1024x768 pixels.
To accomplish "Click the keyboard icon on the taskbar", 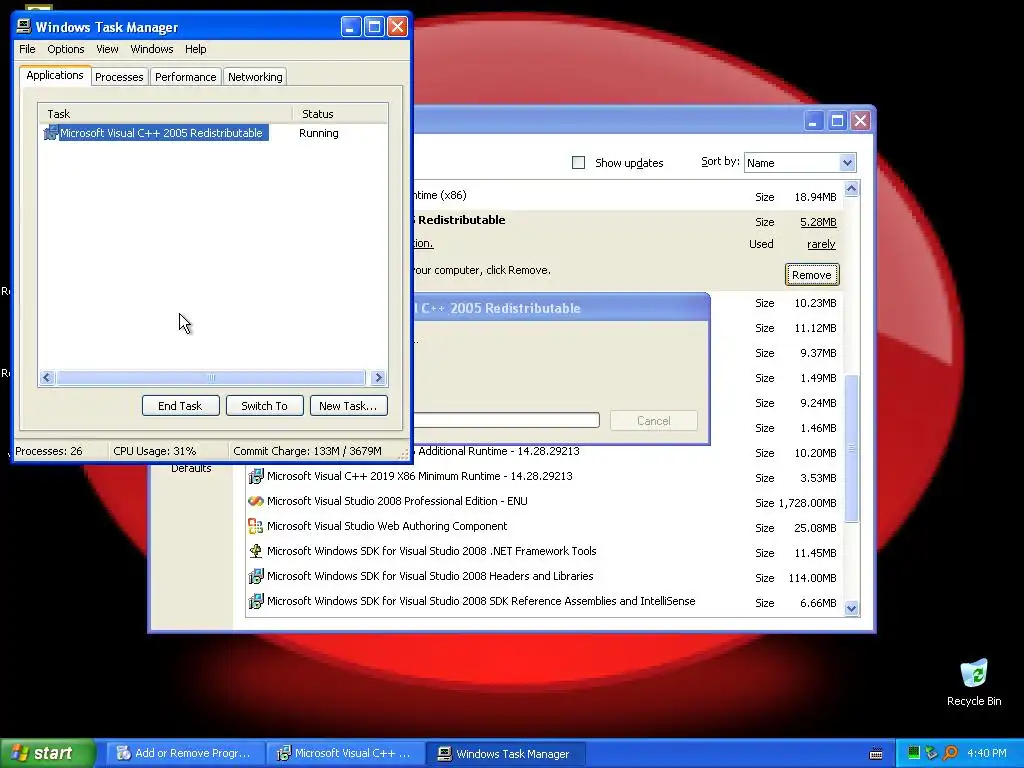I will tap(876, 754).
